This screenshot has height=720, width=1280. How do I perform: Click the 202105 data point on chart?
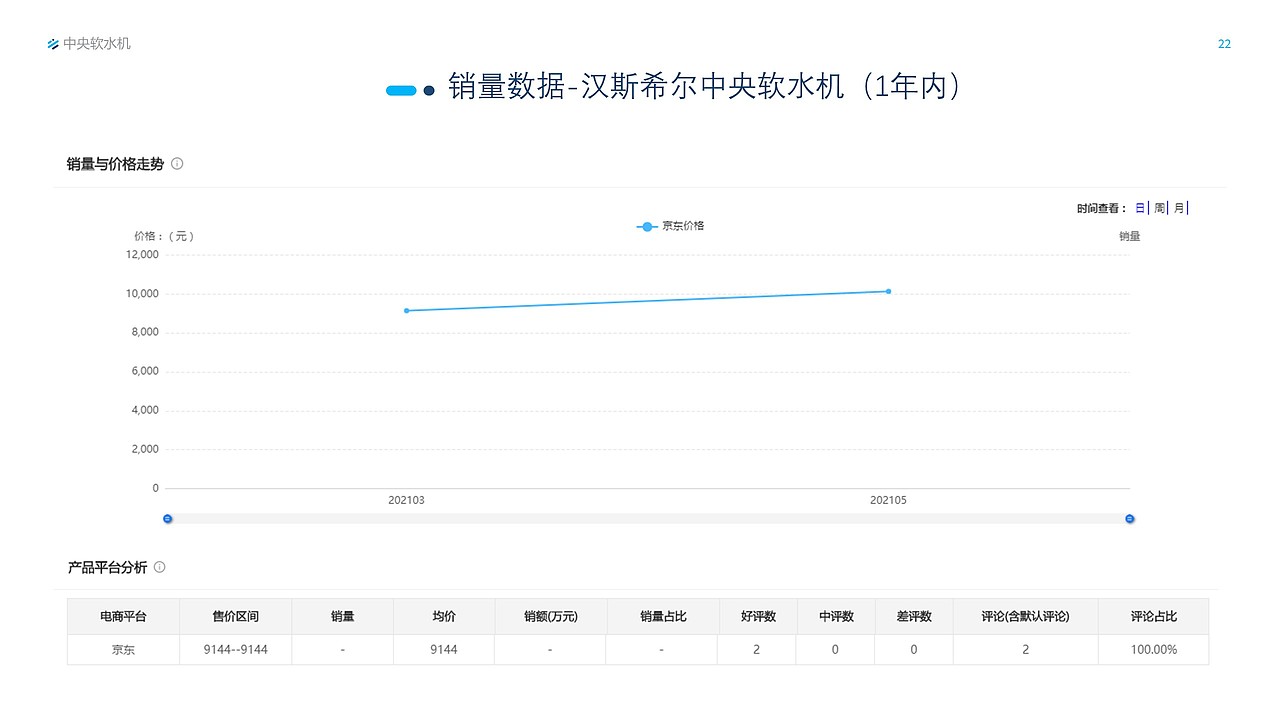[x=888, y=291]
